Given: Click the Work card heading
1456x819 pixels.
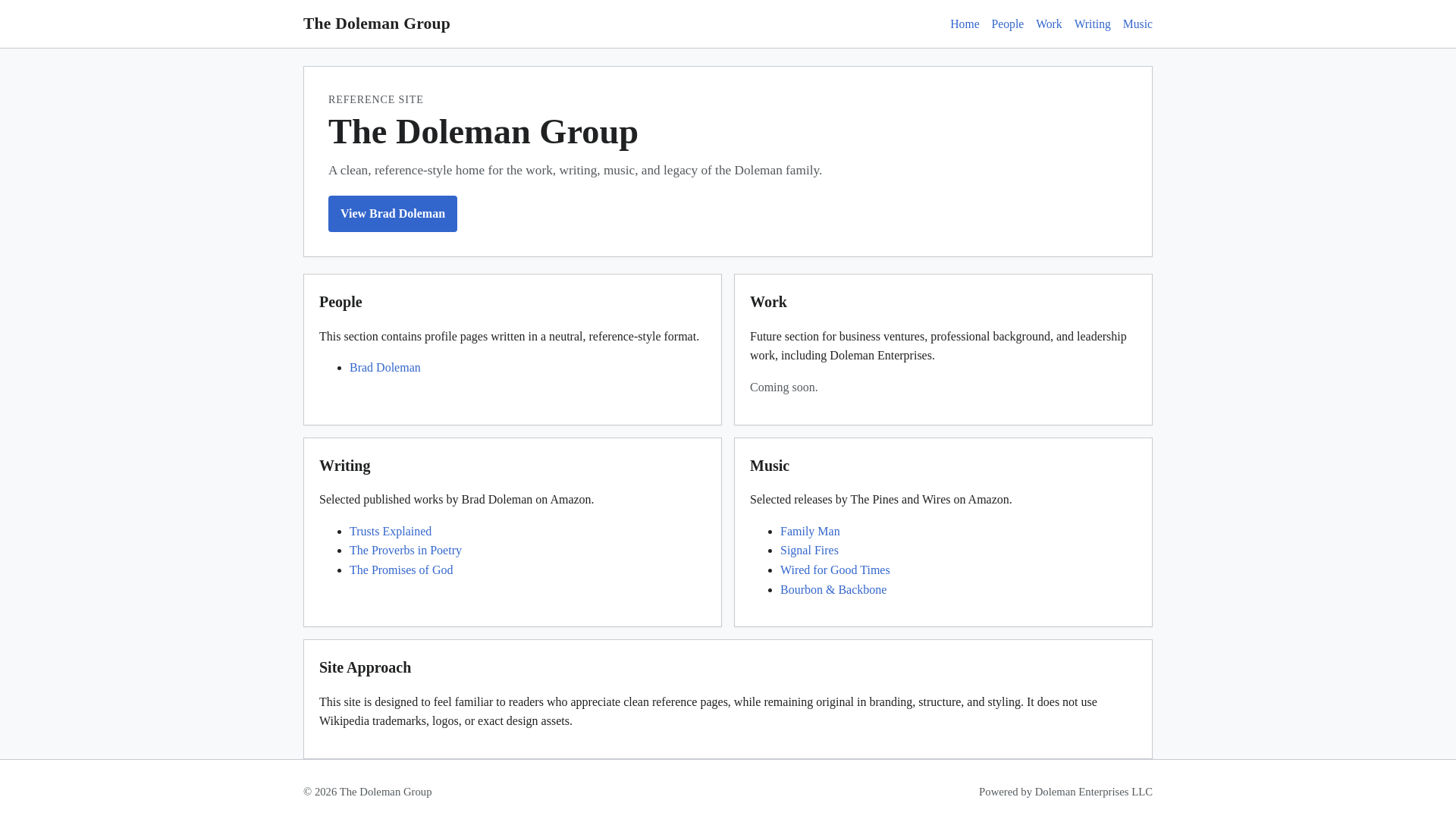Looking at the screenshot, I should click(768, 302).
